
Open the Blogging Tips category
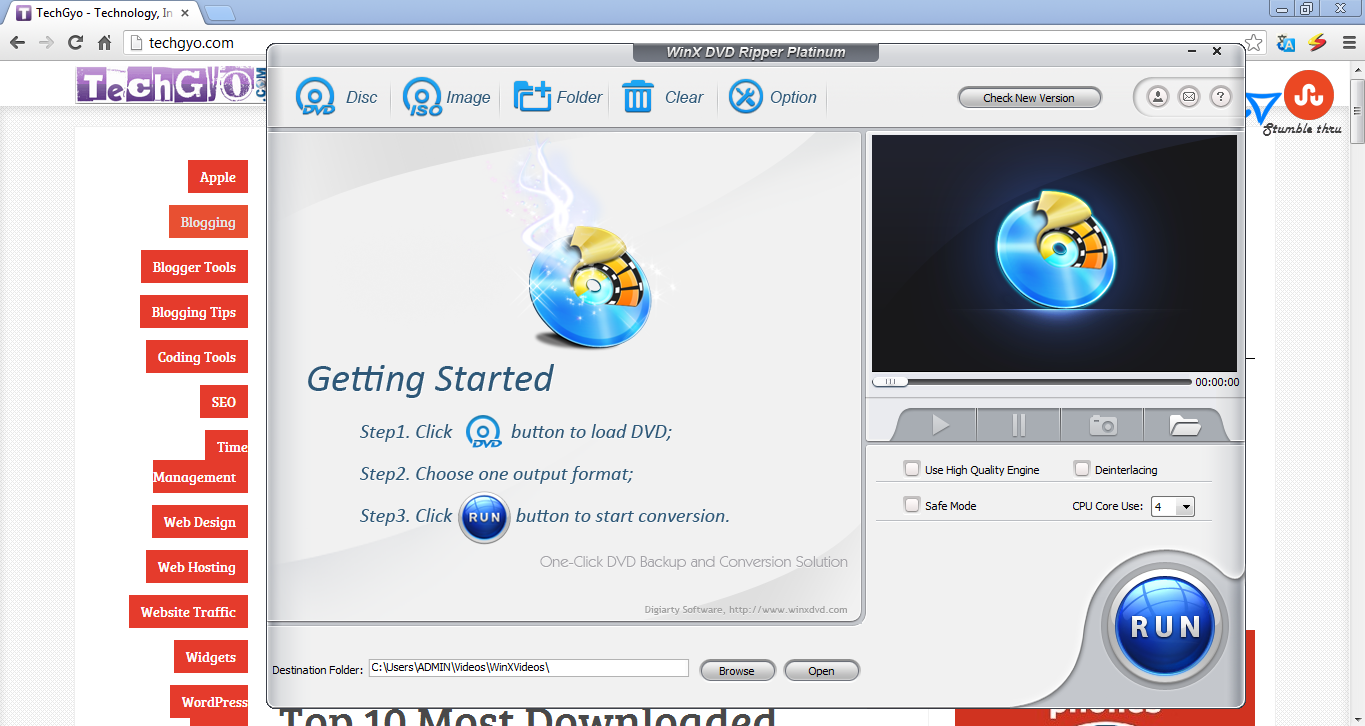point(194,312)
